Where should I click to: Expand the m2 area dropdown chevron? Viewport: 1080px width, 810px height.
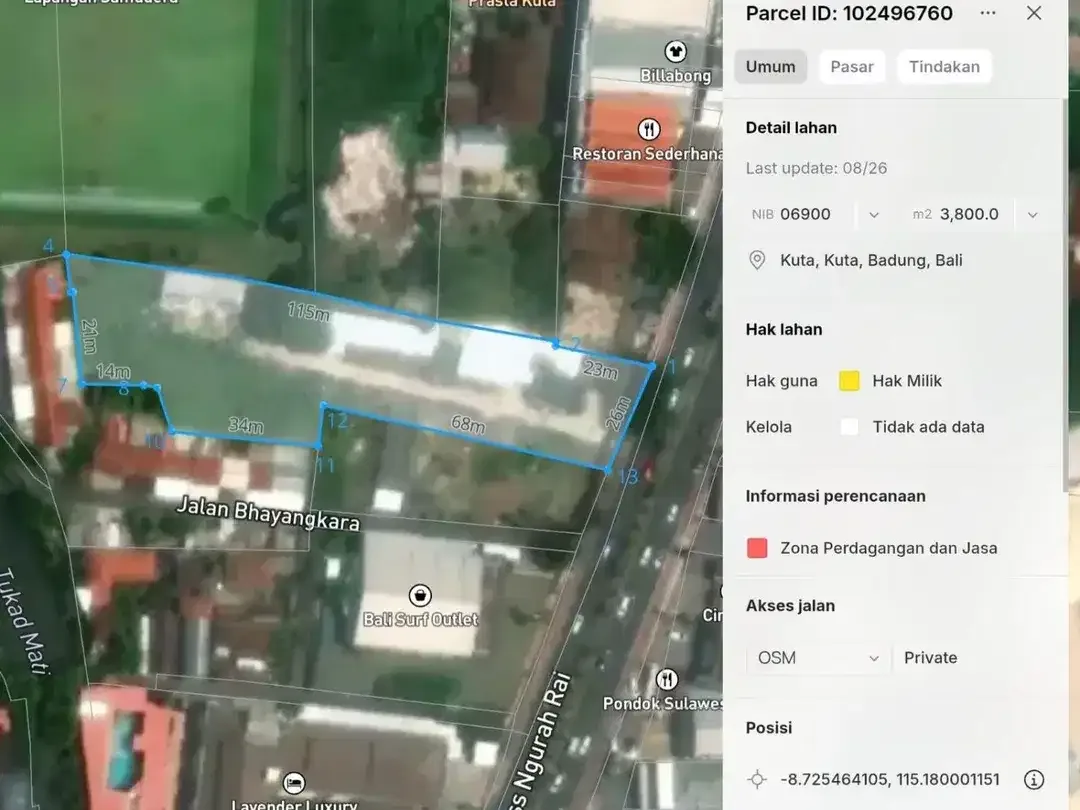point(1032,215)
